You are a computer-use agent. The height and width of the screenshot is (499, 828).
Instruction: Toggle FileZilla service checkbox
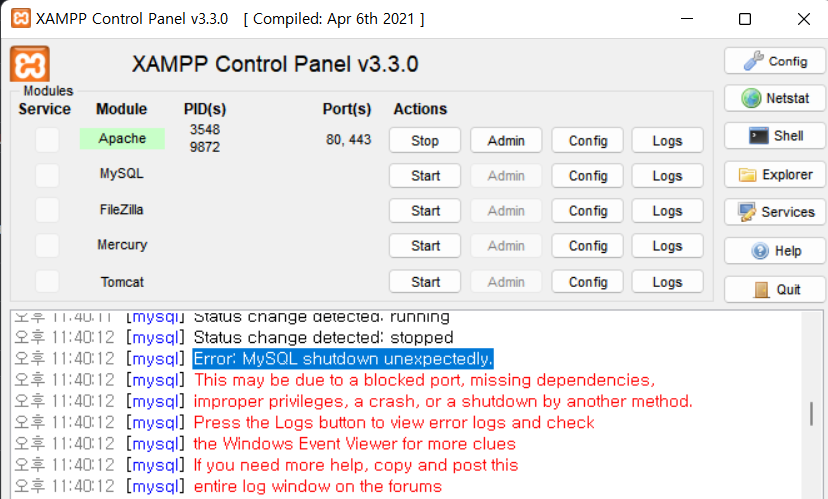[47, 210]
